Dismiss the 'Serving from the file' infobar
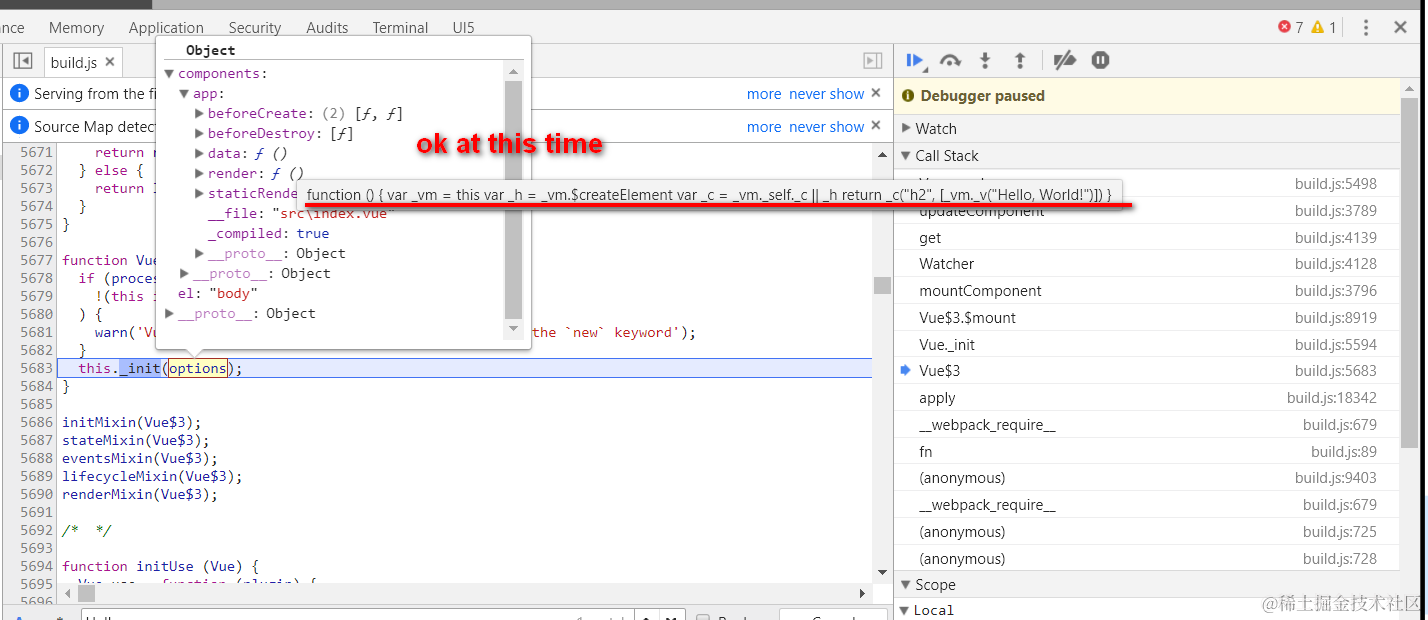1428x620 pixels. click(x=876, y=93)
